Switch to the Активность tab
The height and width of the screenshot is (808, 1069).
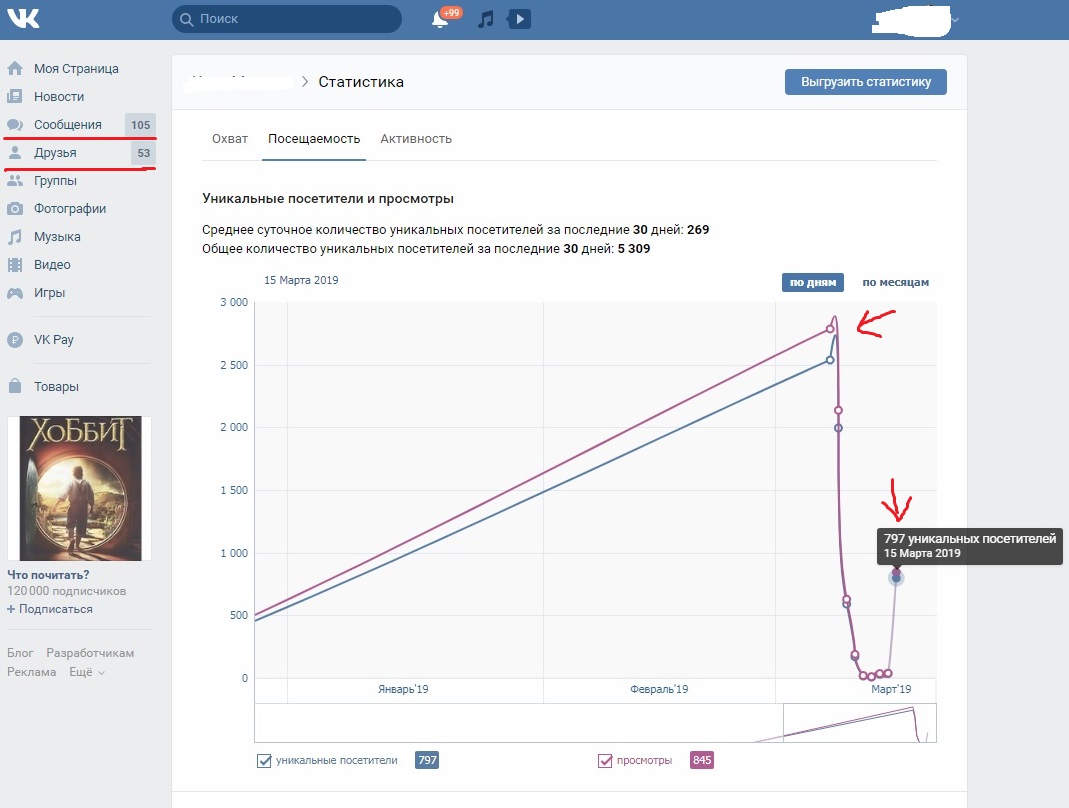click(416, 138)
